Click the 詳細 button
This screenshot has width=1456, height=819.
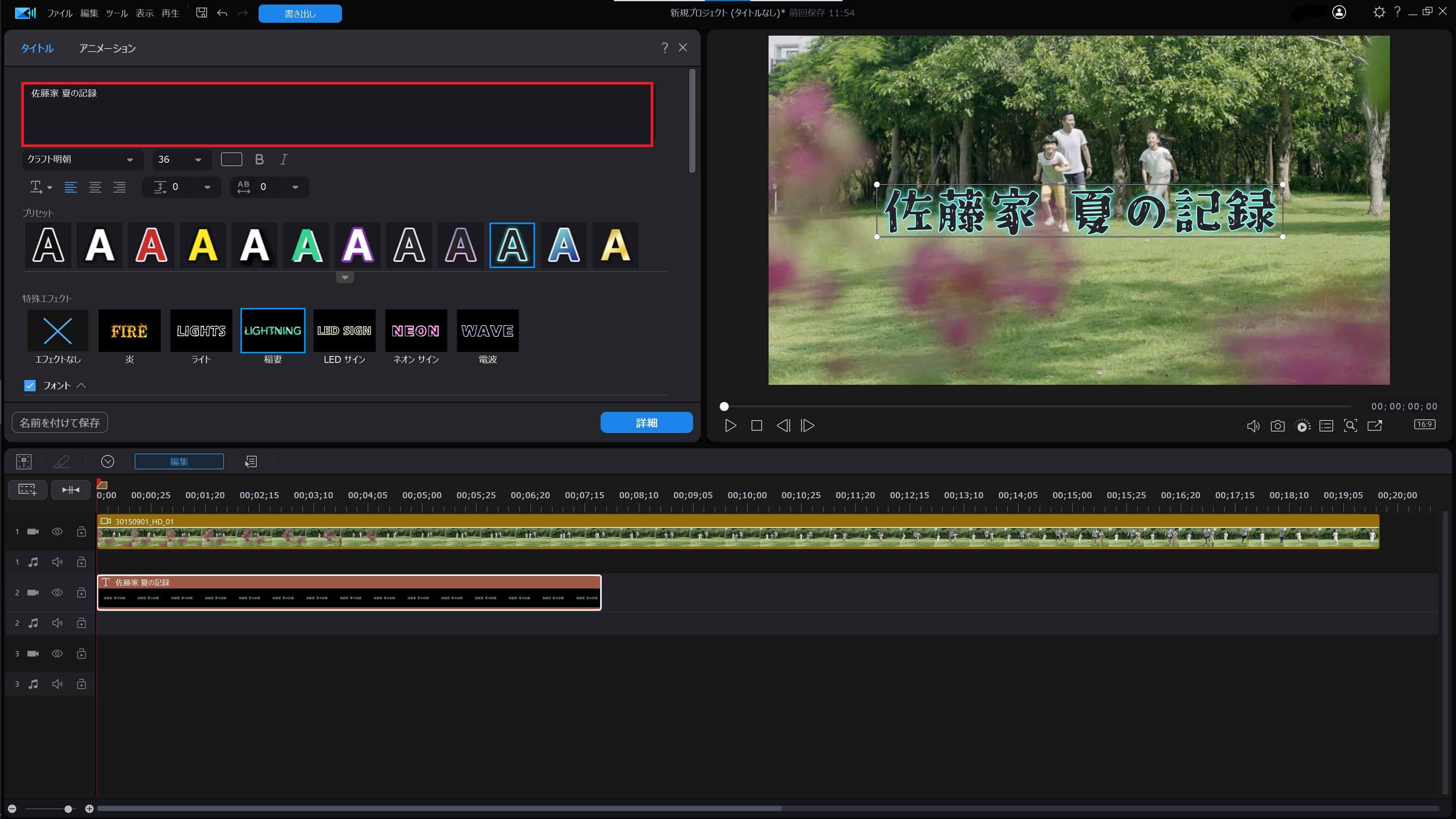coord(646,423)
